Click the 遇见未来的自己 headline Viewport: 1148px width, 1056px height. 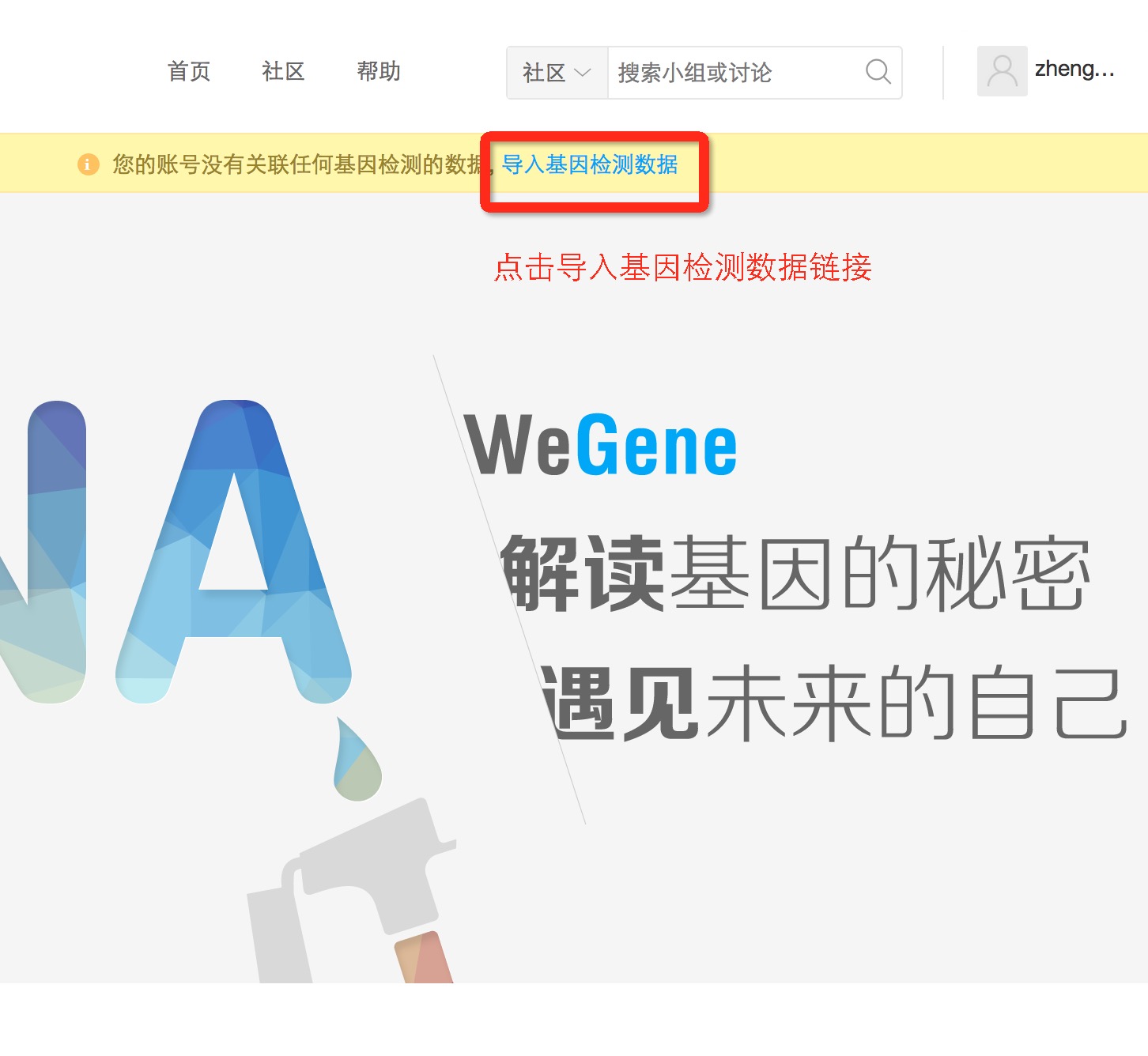(833, 703)
